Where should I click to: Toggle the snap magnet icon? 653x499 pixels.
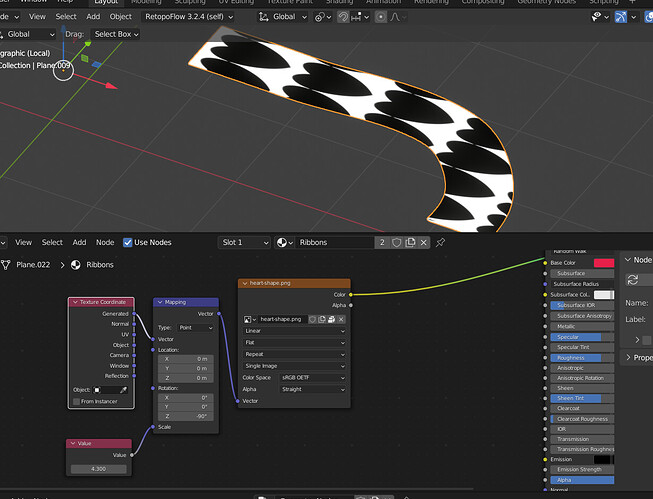343,17
